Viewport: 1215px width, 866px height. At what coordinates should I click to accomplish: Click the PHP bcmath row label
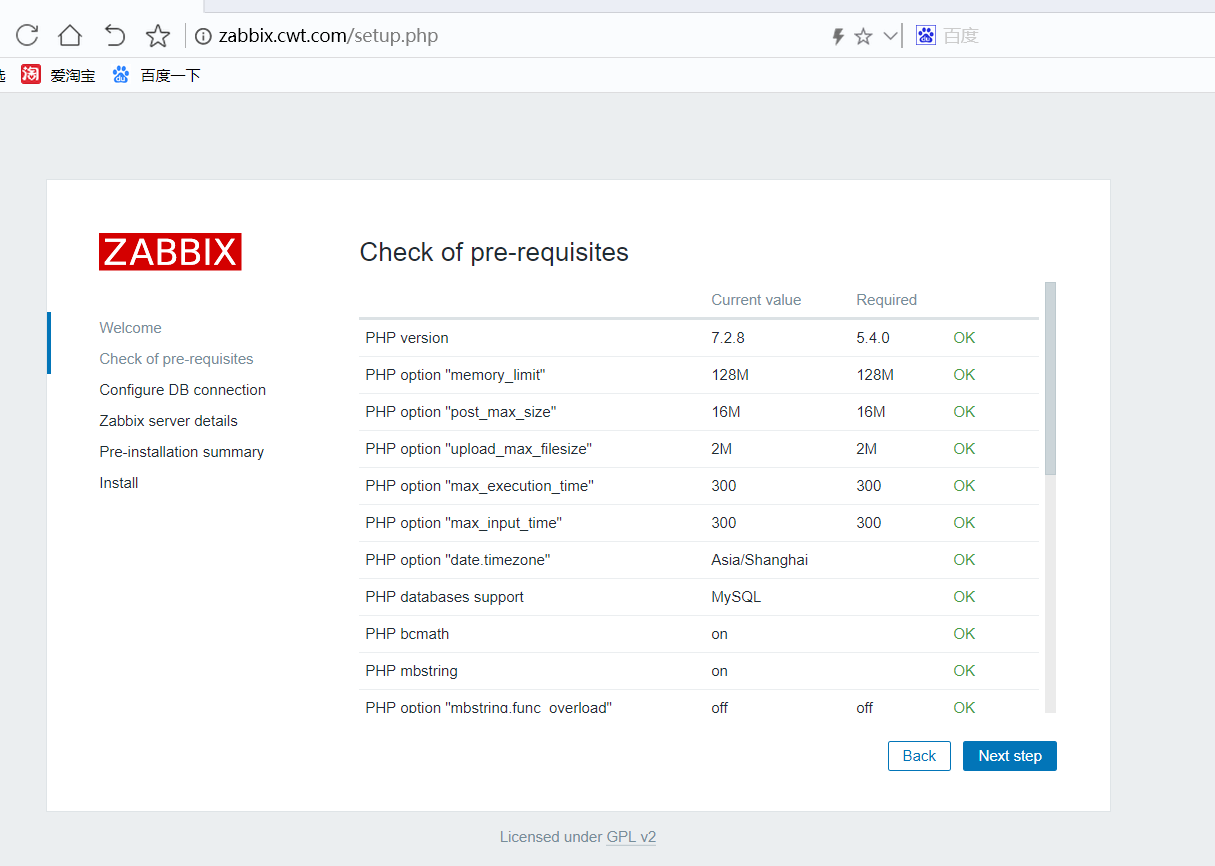[x=406, y=634]
